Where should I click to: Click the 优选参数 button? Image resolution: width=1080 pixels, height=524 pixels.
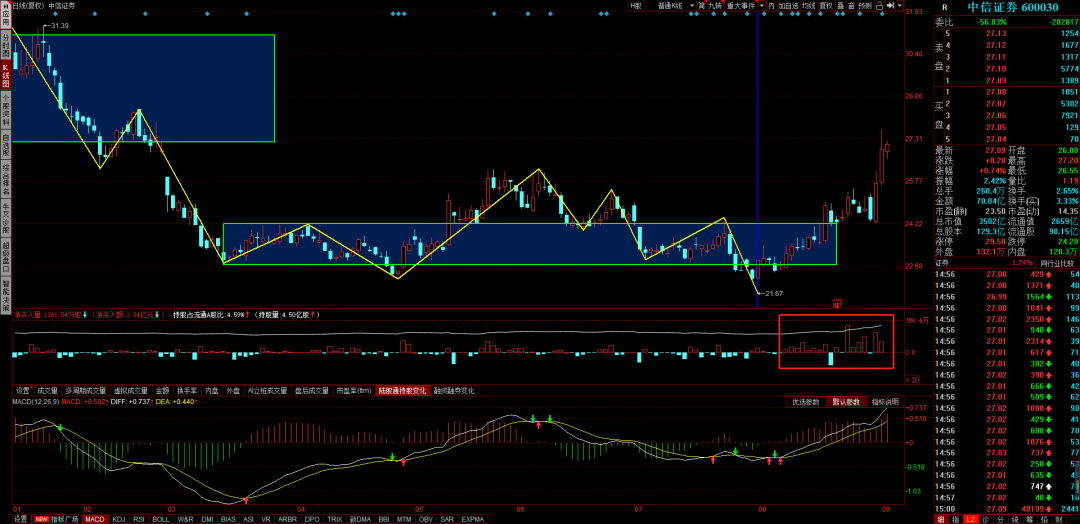805,402
